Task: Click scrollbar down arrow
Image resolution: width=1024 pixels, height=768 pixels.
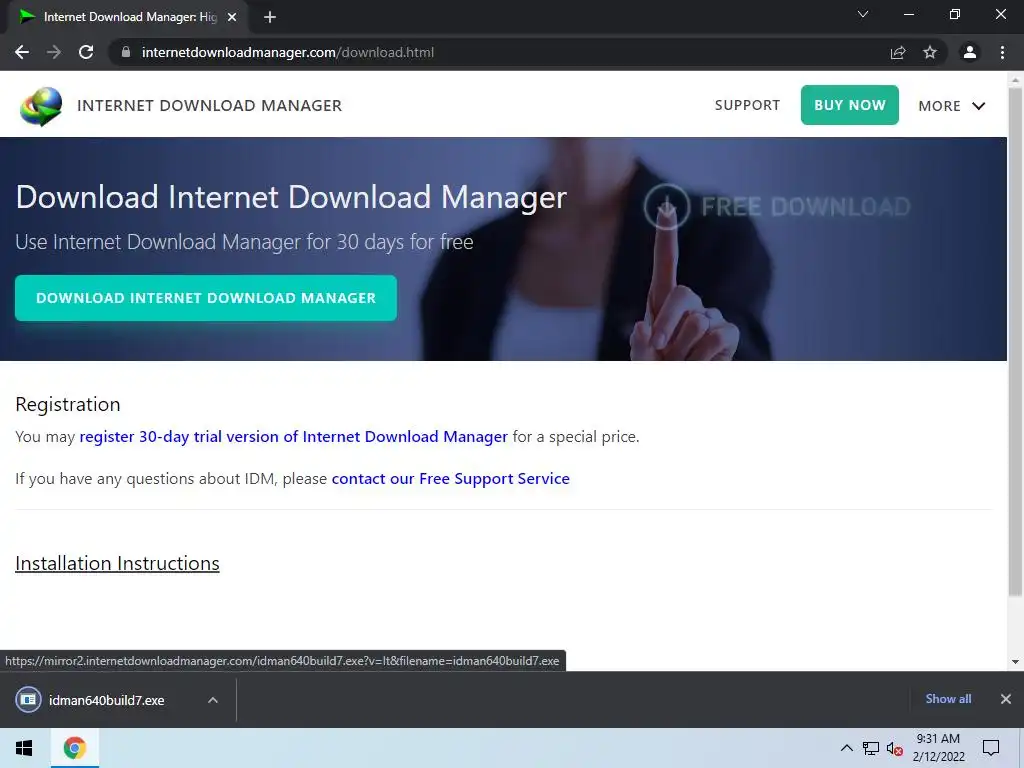Action: 1015,662
